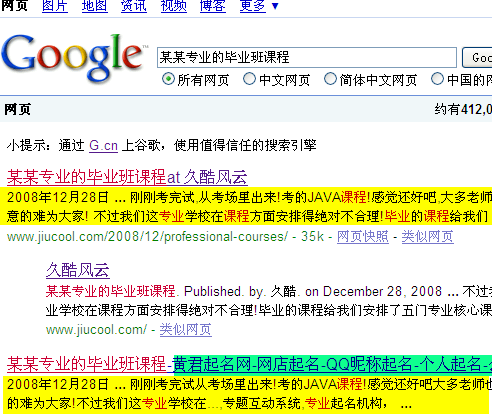Image resolution: width=492 pixels, height=414 pixels.
Task: Focus the search box containing 某某专业的毕业班课程
Action: coord(307,57)
